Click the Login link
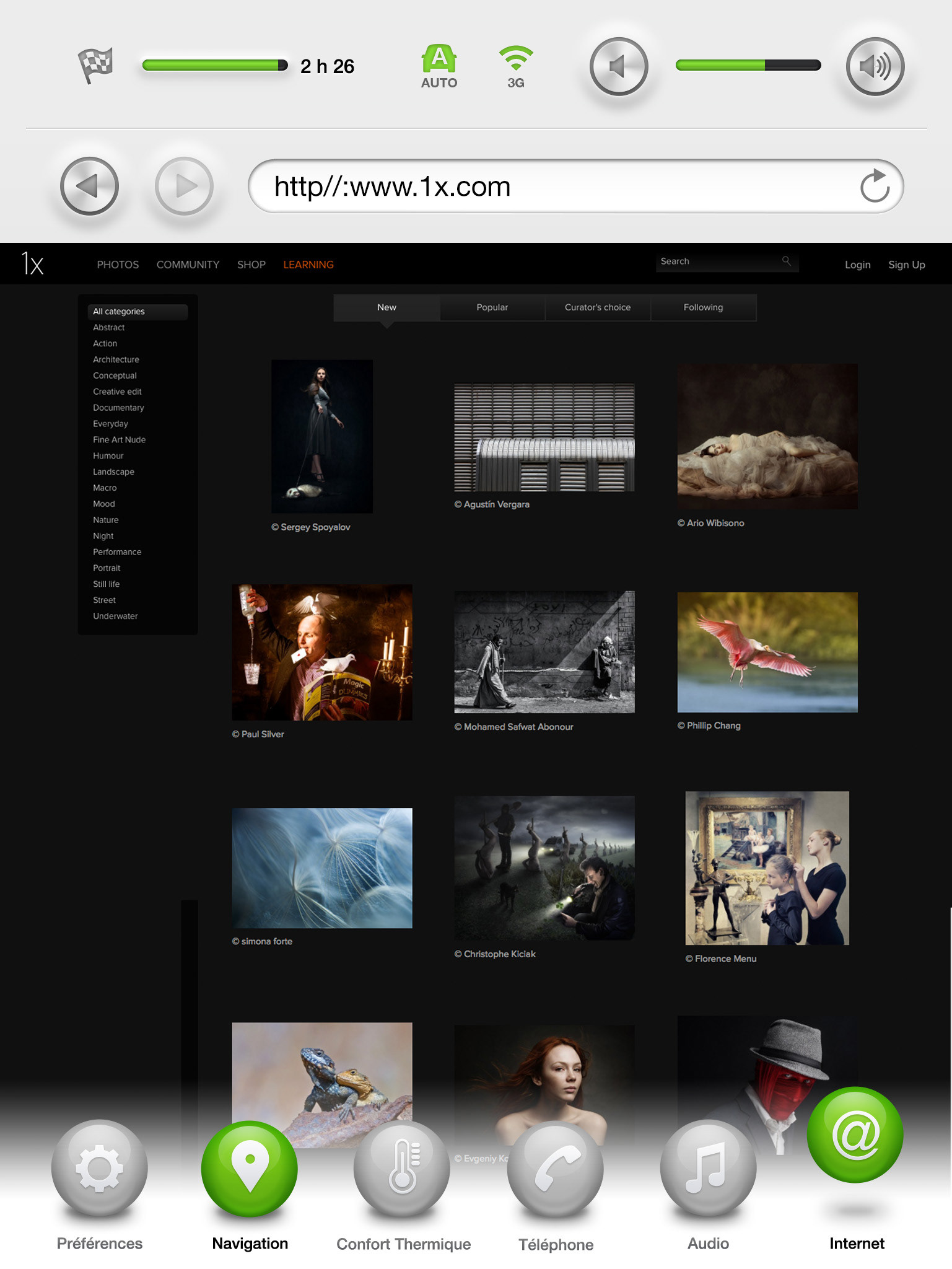Viewport: 952px width, 1269px height. tap(857, 265)
